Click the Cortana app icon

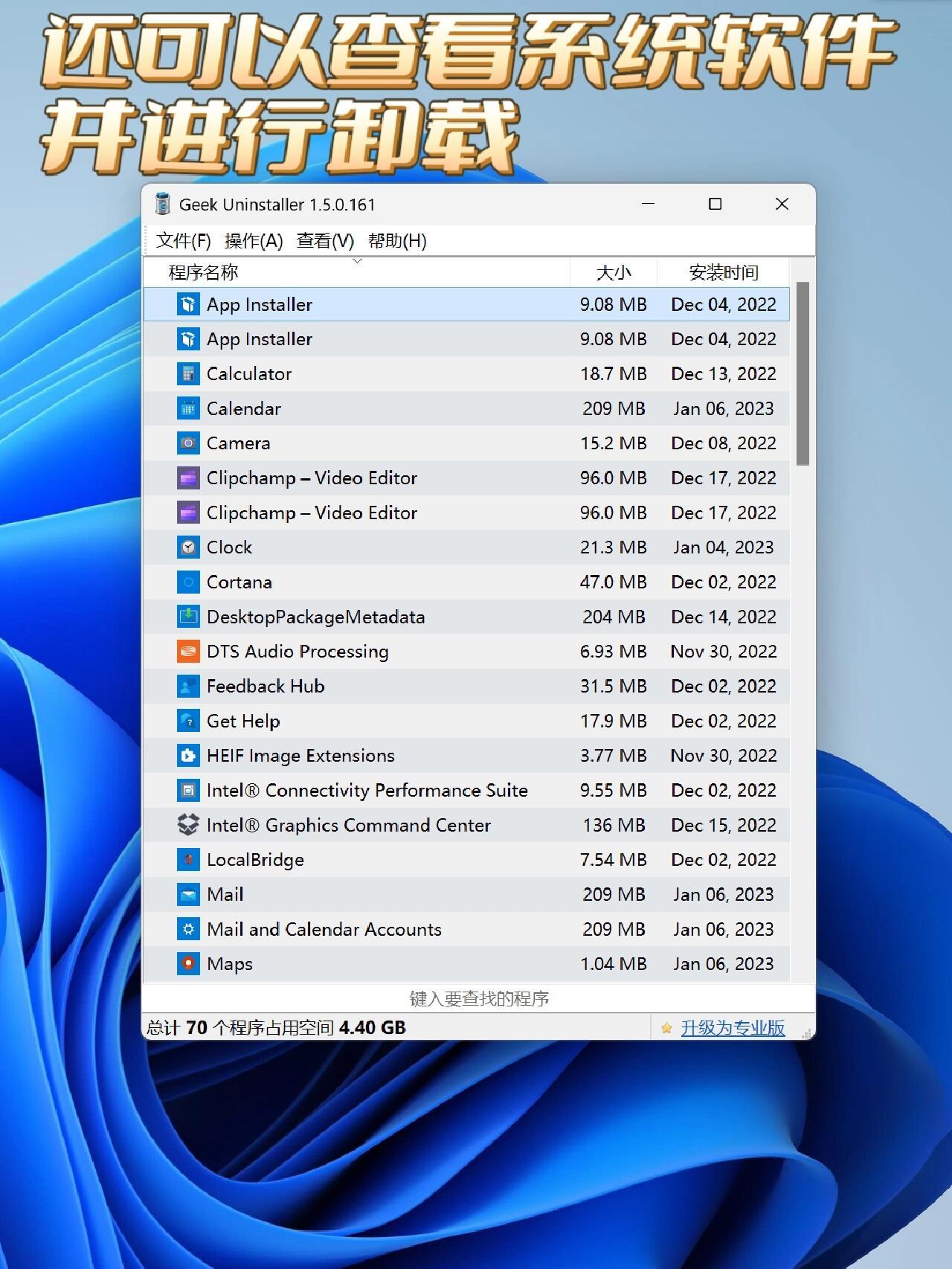tap(188, 582)
